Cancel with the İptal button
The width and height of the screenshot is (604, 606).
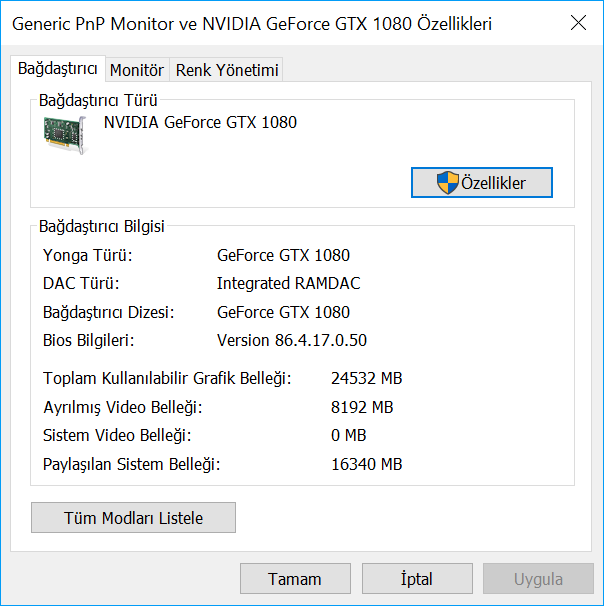click(417, 579)
